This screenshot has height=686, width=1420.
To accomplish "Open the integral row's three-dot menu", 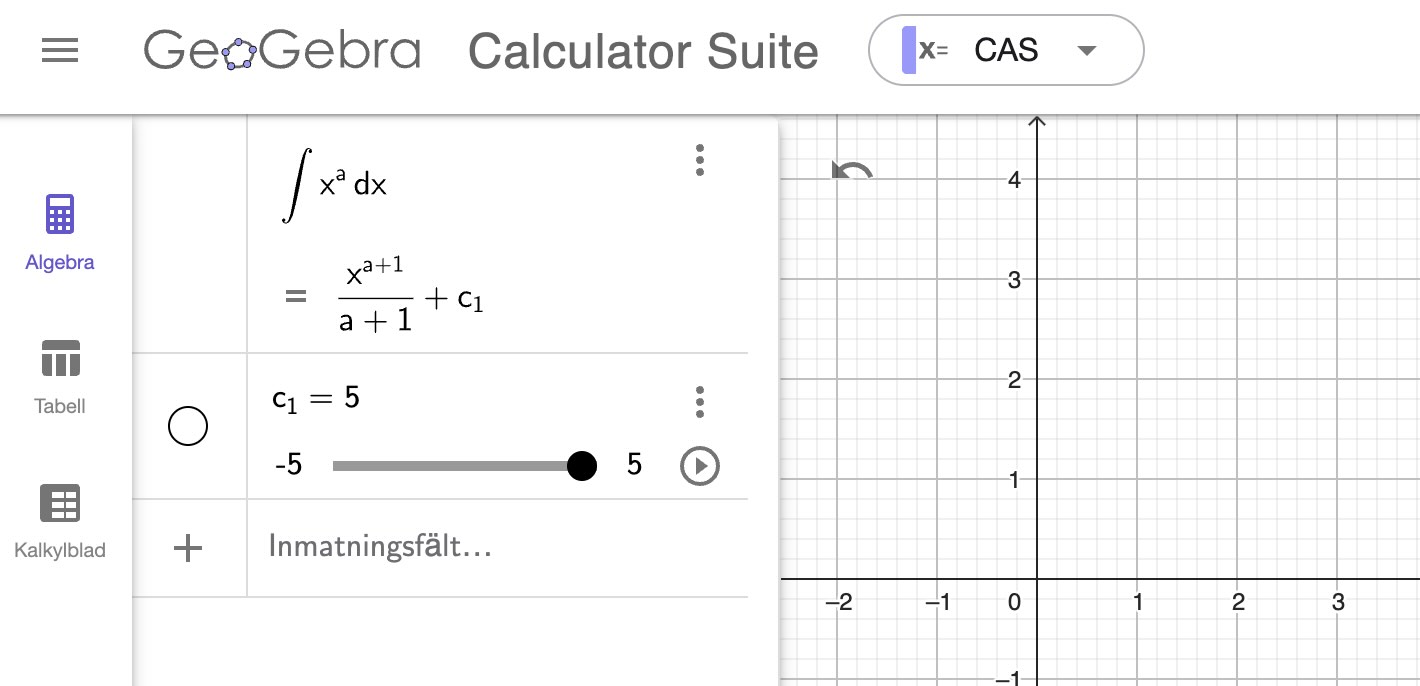I will click(699, 160).
